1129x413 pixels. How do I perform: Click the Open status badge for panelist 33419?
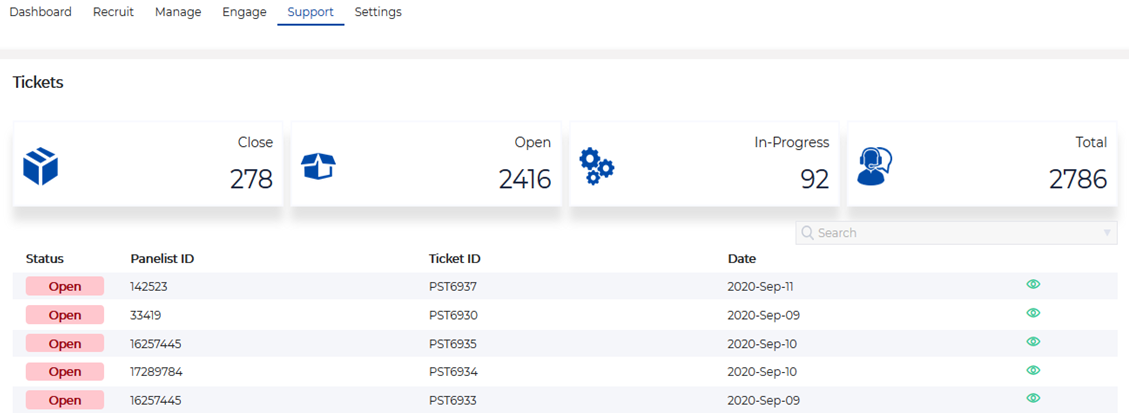point(65,315)
